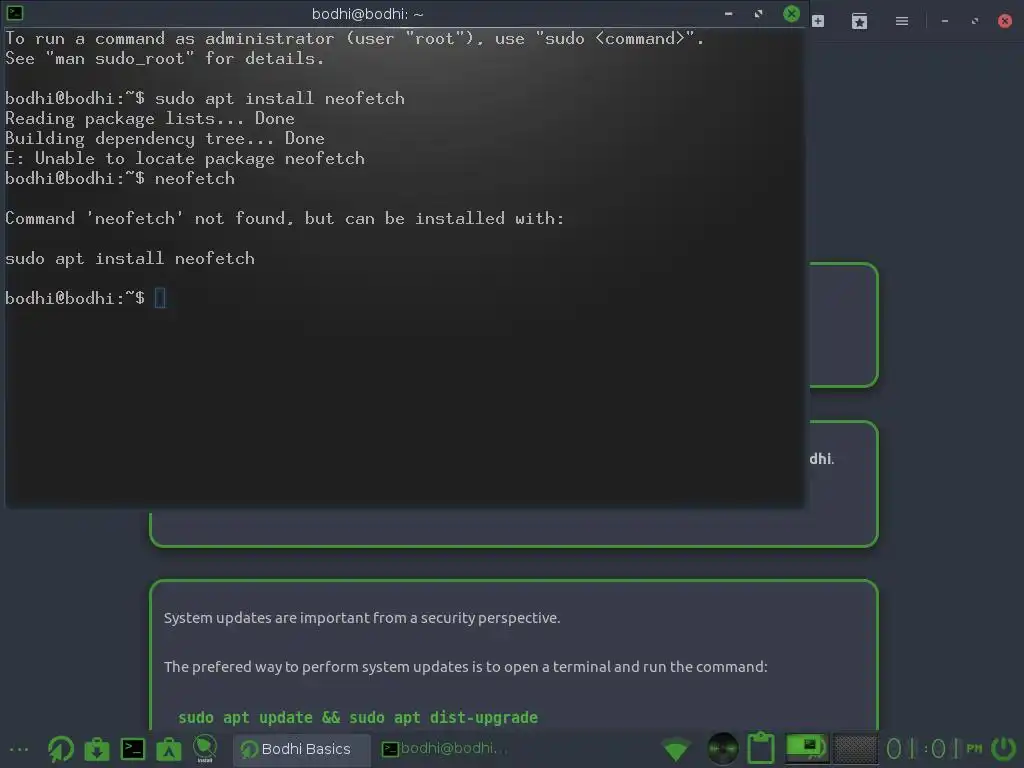Click the power/system shutdown icon

click(x=1004, y=748)
